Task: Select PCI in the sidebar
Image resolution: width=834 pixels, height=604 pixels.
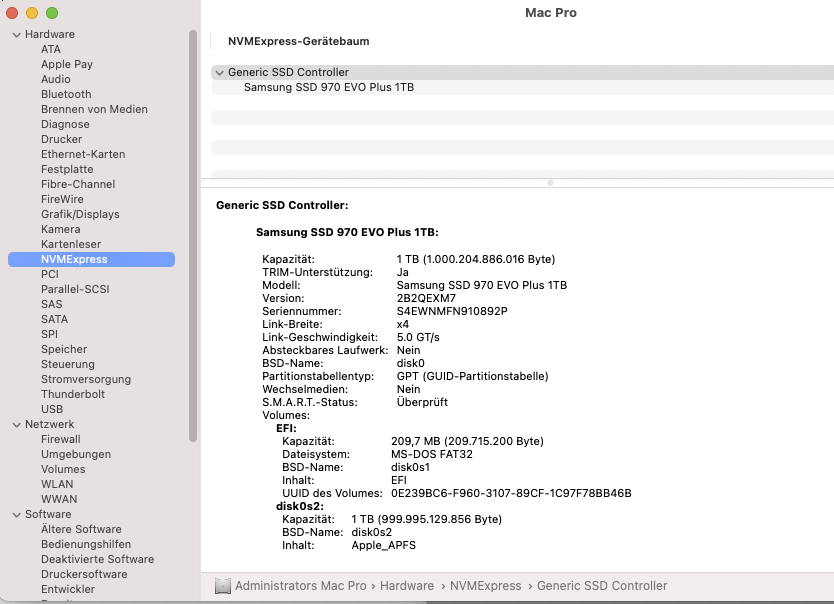Action: pyautogui.click(x=50, y=274)
